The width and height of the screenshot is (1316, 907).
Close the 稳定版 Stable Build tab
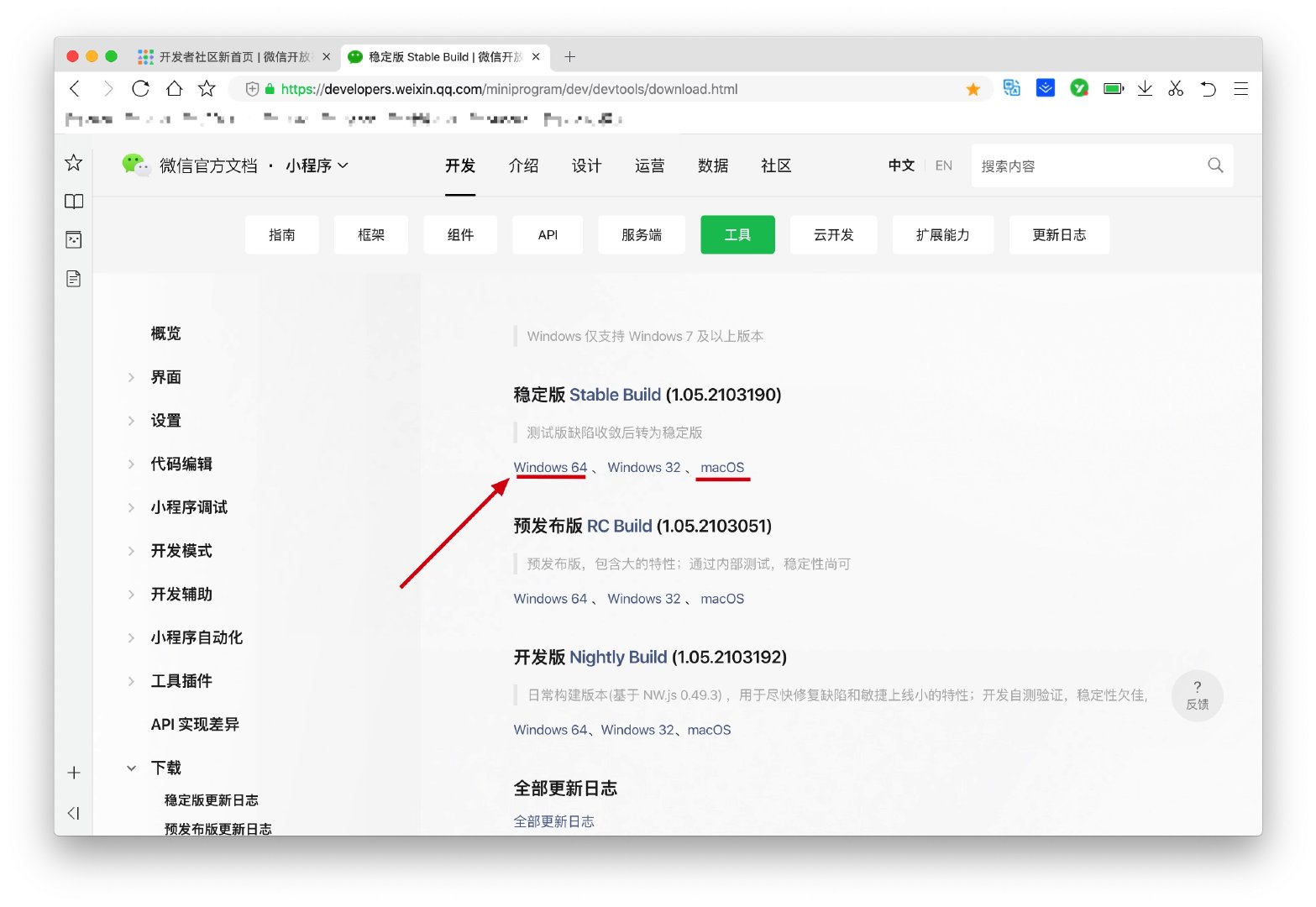coord(536,56)
